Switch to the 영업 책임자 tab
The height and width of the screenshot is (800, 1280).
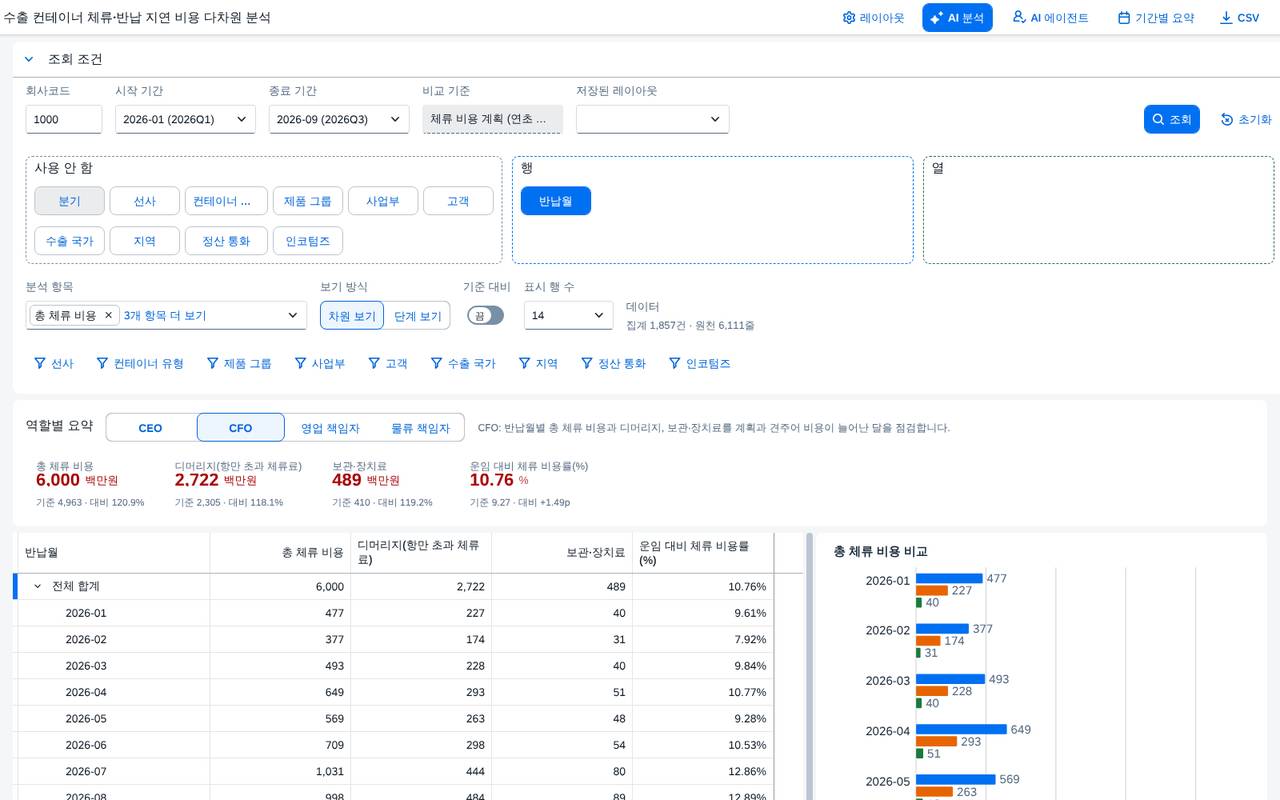pyautogui.click(x=330, y=428)
